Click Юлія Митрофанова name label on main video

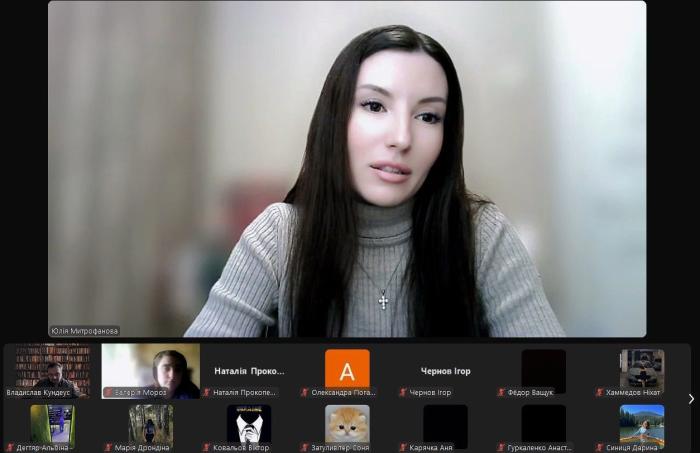[85, 331]
